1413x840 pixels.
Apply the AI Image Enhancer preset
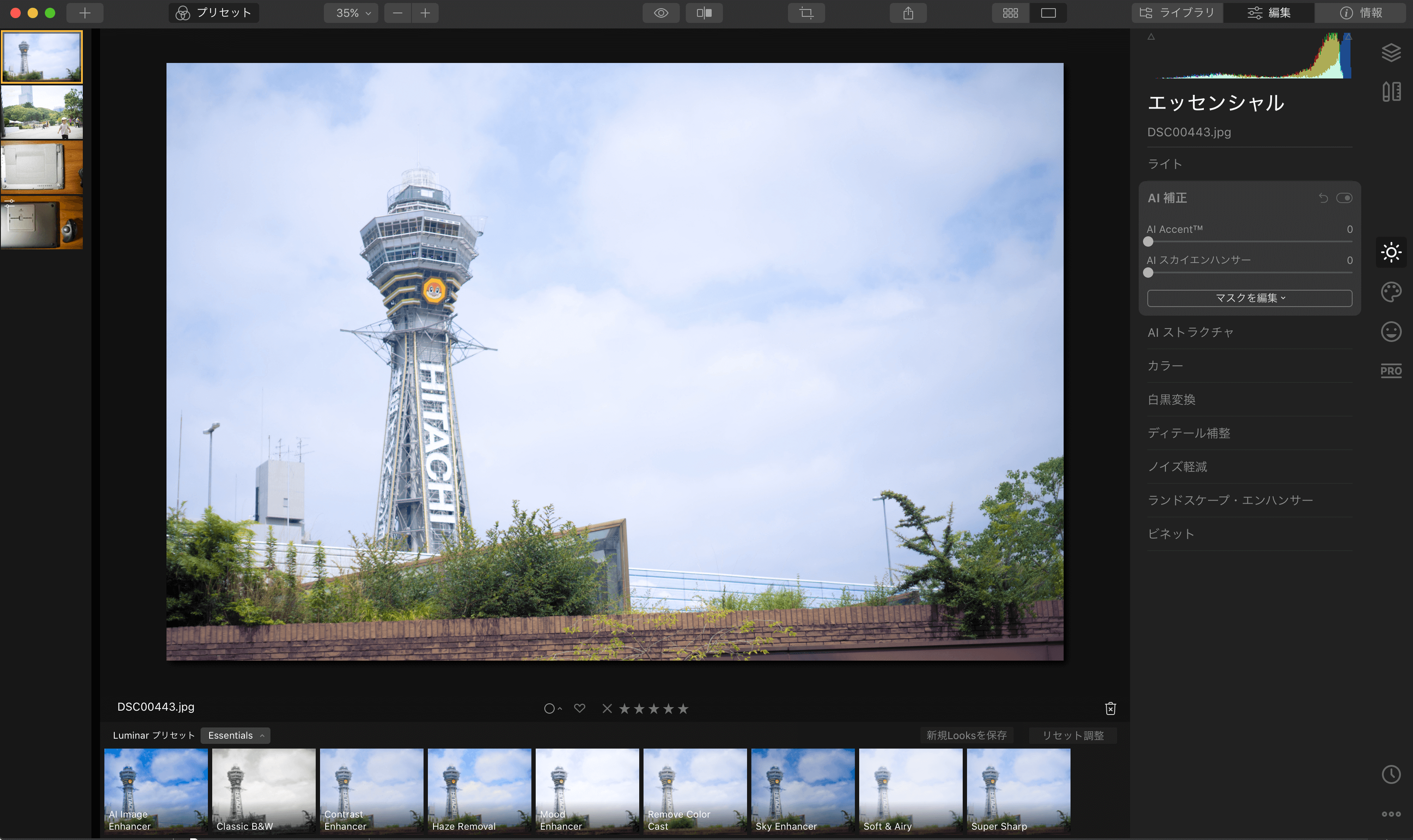[x=156, y=791]
